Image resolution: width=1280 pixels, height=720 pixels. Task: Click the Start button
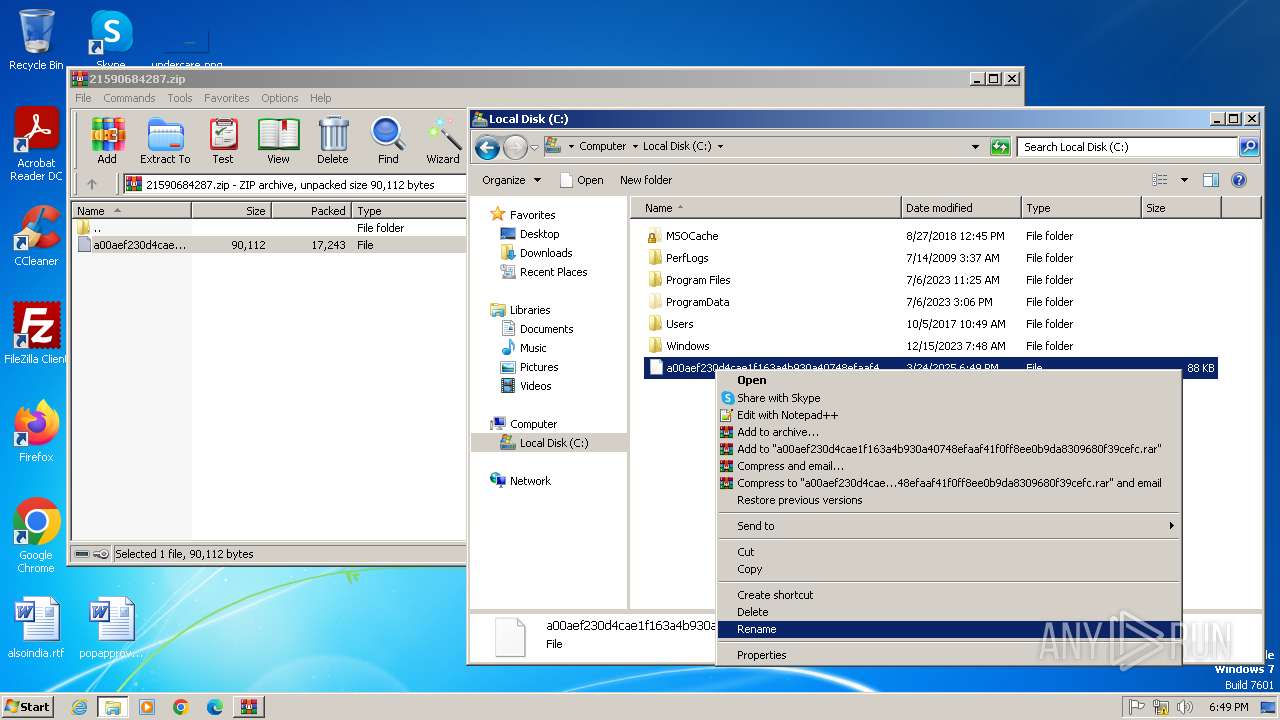pos(27,707)
